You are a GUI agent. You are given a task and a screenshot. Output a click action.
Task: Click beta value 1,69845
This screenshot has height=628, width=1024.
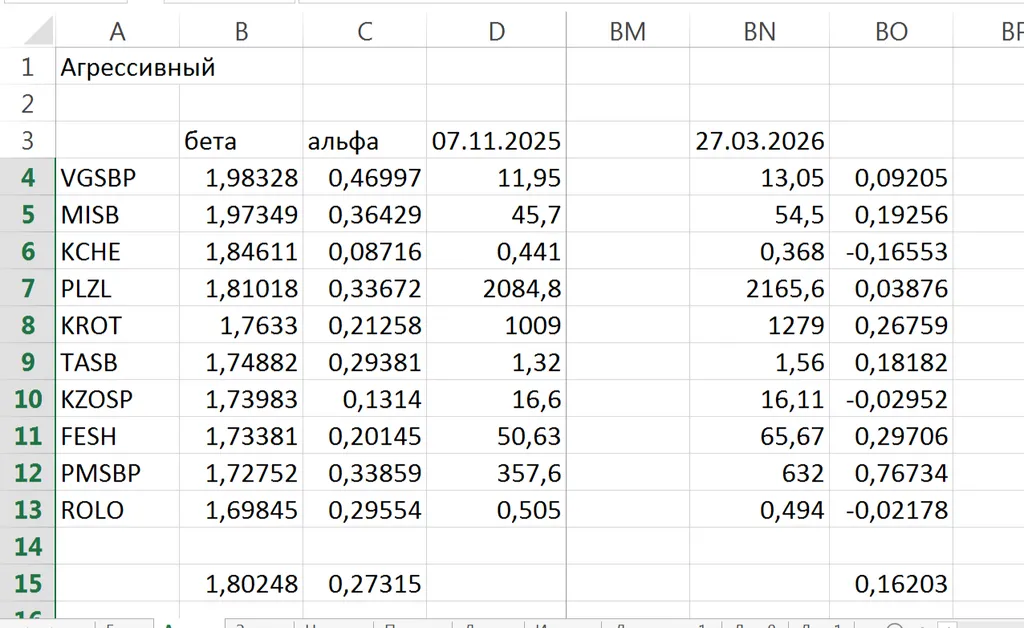point(241,510)
